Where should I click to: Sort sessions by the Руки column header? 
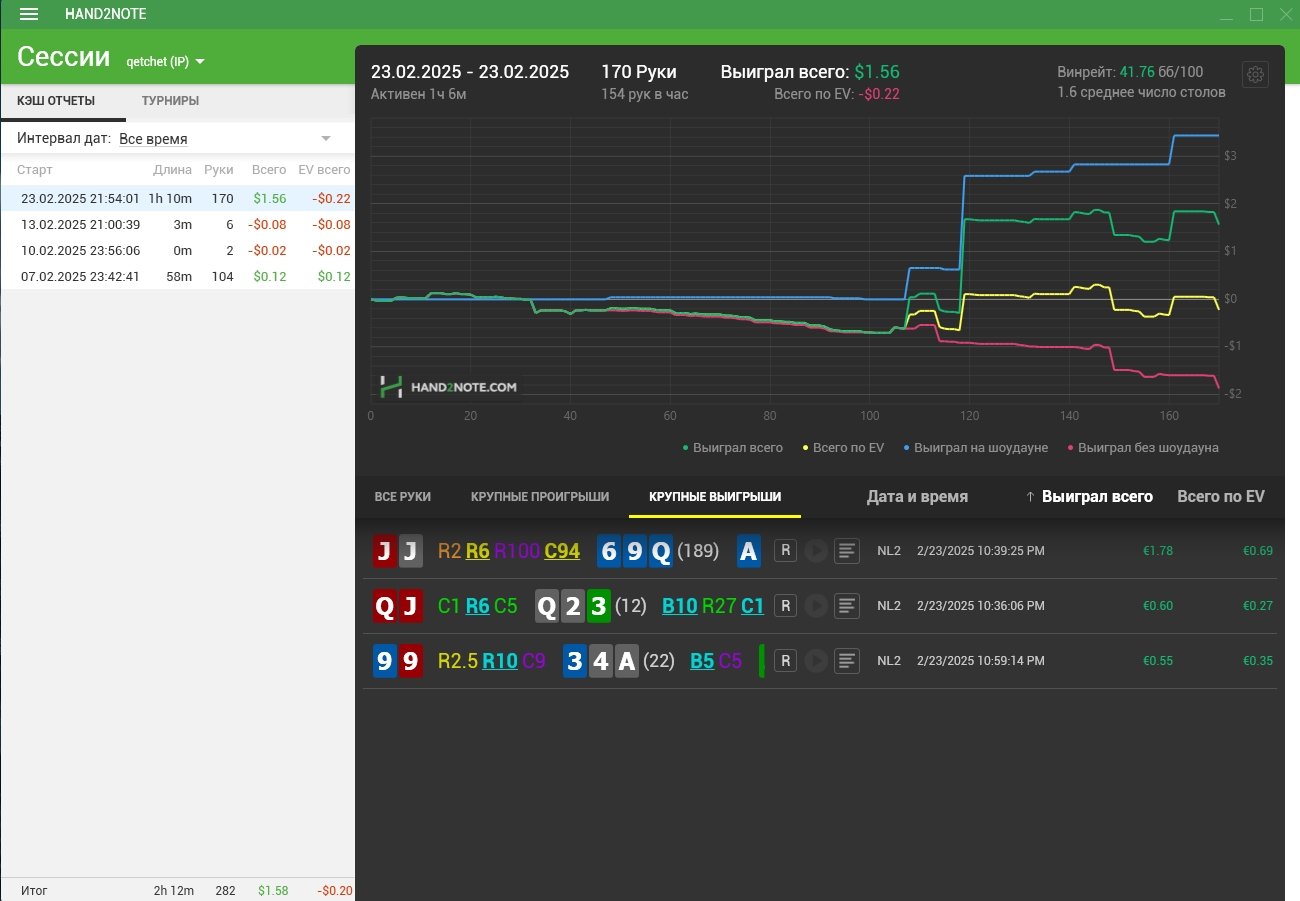pos(218,170)
